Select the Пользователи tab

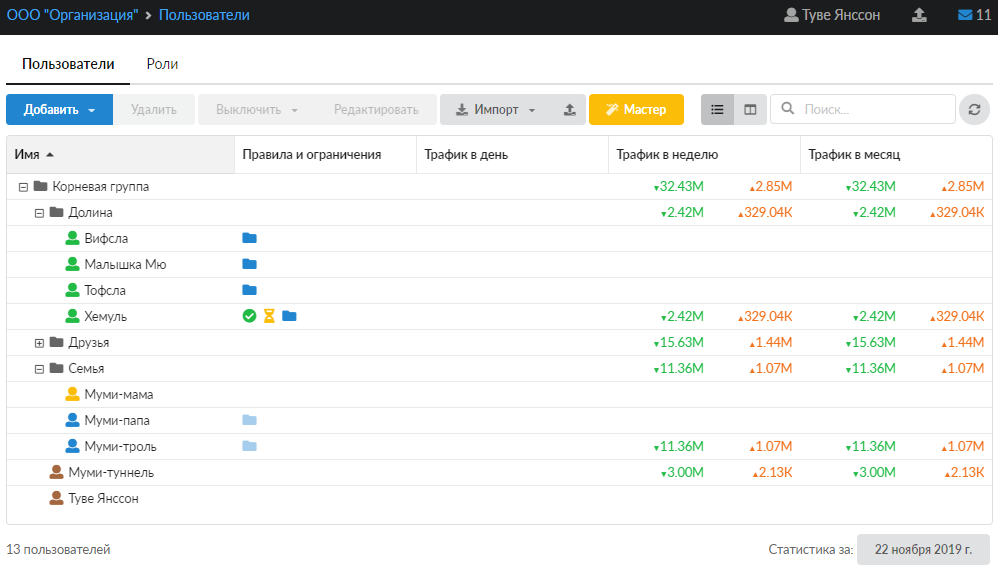click(x=68, y=63)
